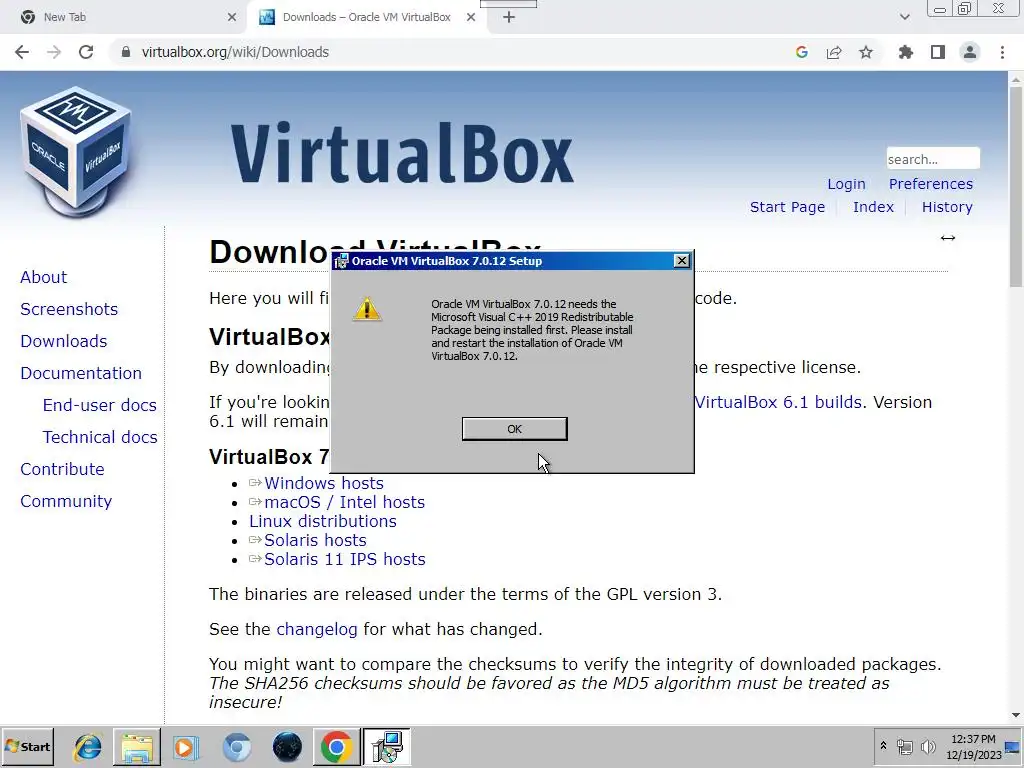This screenshot has width=1024, height=768.
Task: Download the Windows hosts package
Action: (x=324, y=483)
